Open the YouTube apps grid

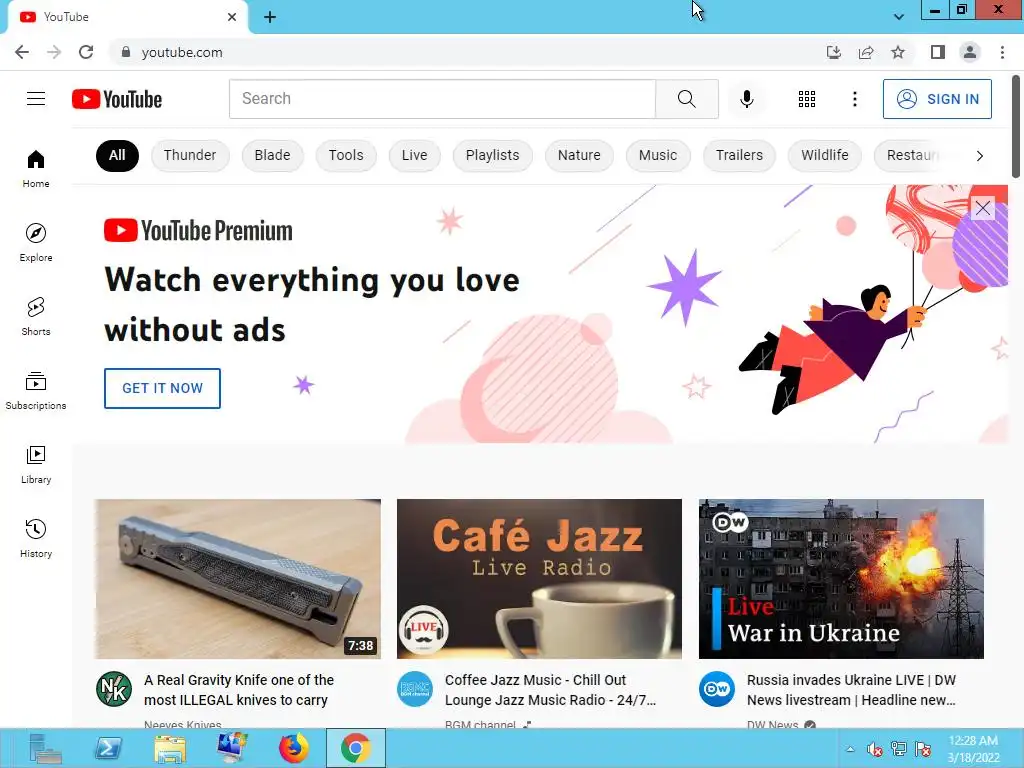[807, 99]
